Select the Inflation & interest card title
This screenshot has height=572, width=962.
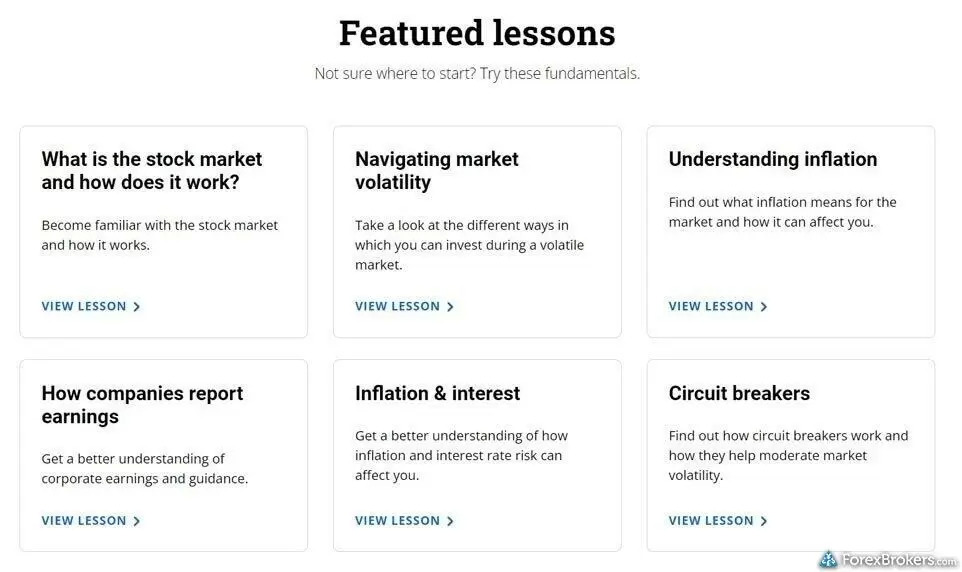tap(437, 393)
